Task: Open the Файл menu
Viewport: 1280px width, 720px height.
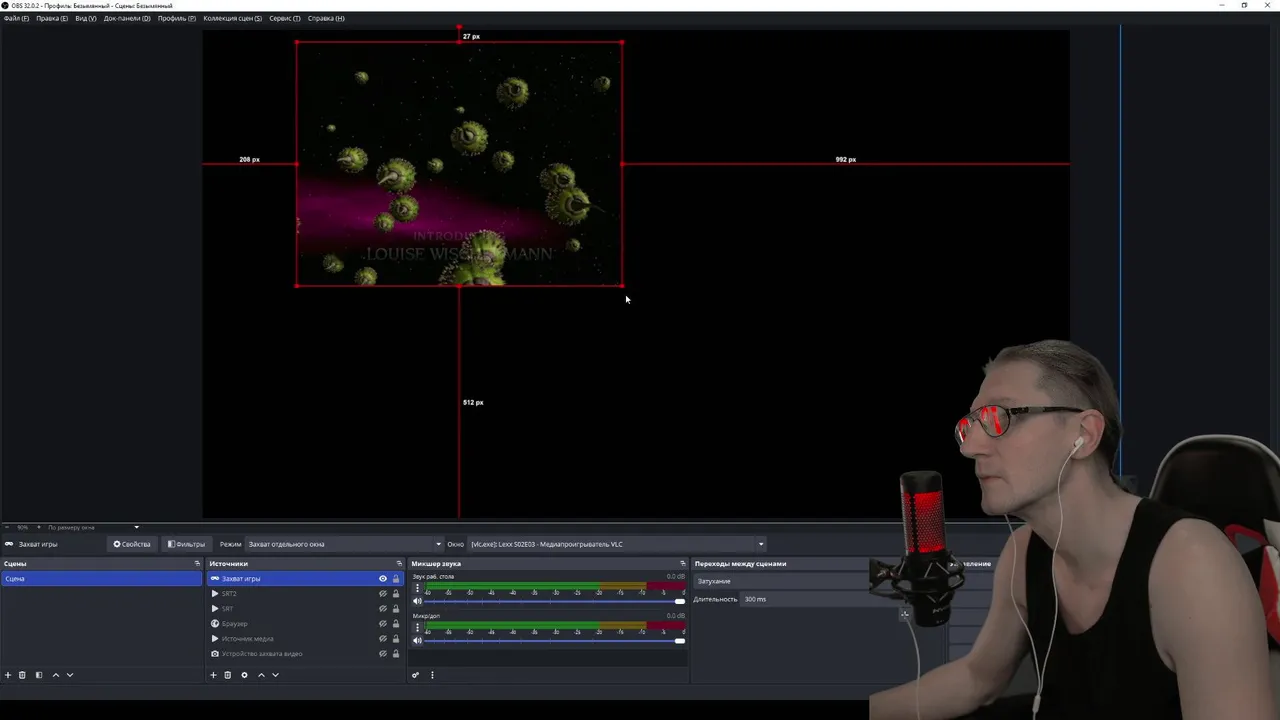Action: pyautogui.click(x=16, y=18)
